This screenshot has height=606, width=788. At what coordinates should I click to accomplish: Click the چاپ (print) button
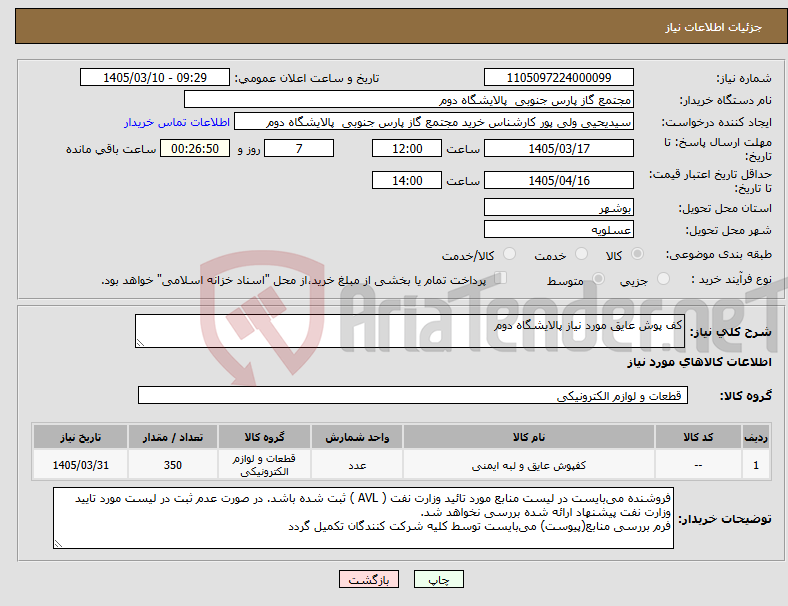(x=438, y=579)
